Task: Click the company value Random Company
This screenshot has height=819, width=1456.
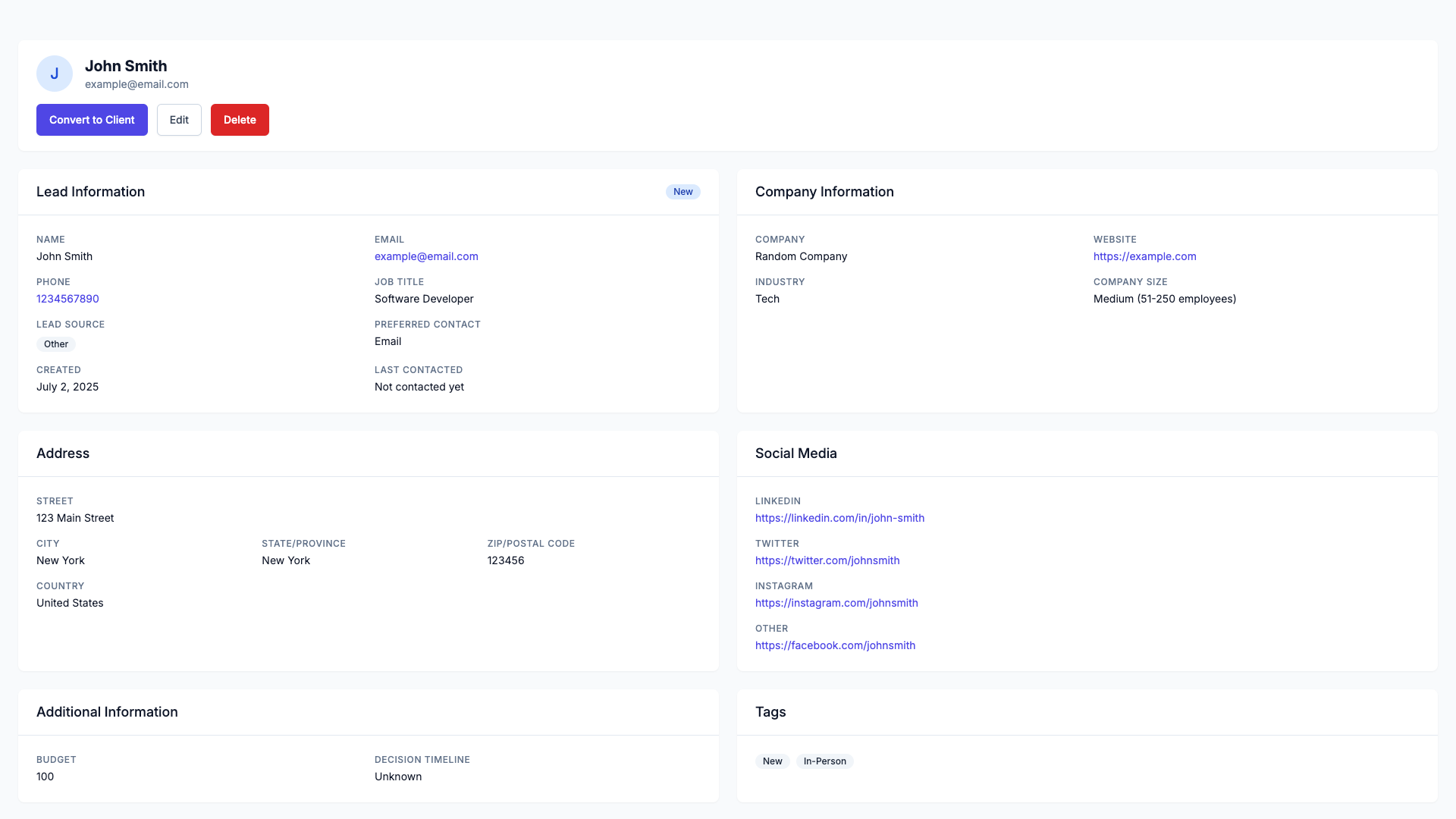Action: [x=801, y=256]
